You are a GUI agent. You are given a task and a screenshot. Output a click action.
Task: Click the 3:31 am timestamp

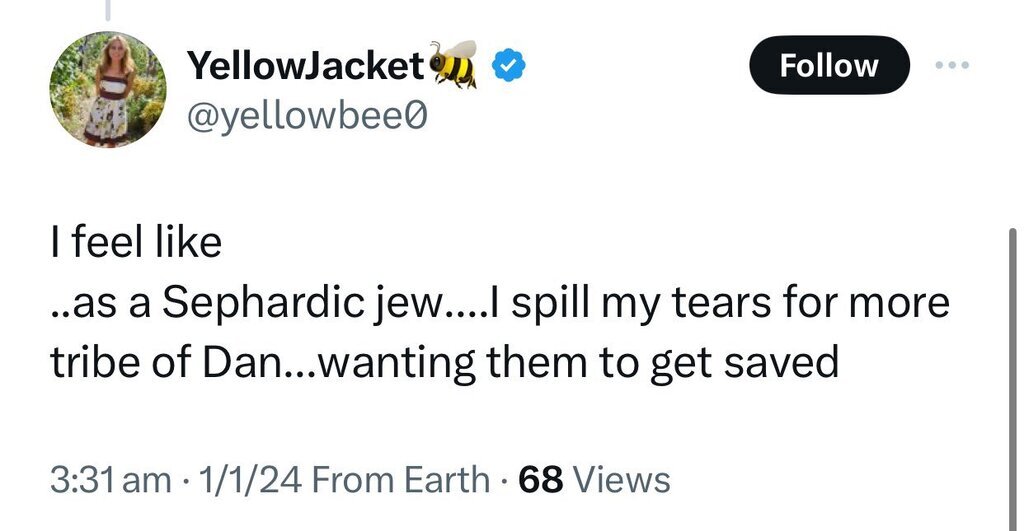[x=110, y=480]
